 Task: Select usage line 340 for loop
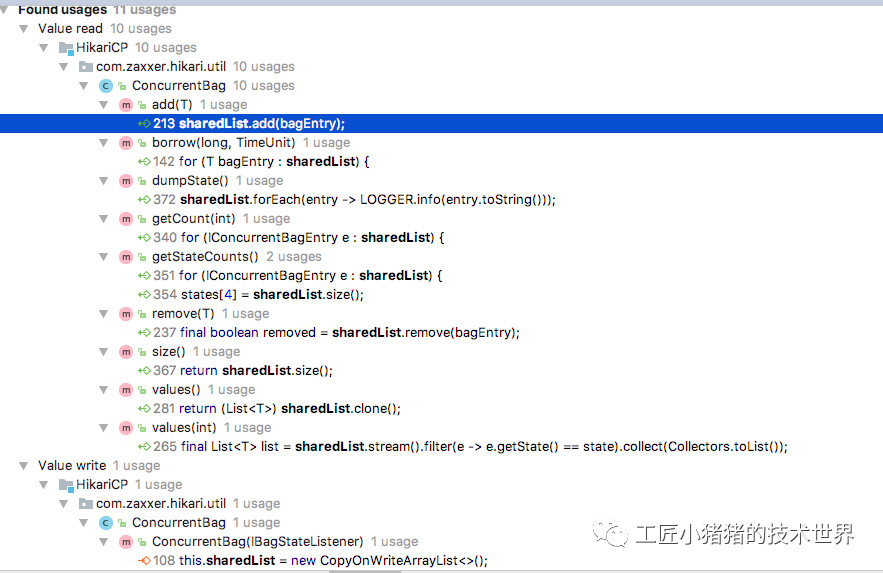298,238
